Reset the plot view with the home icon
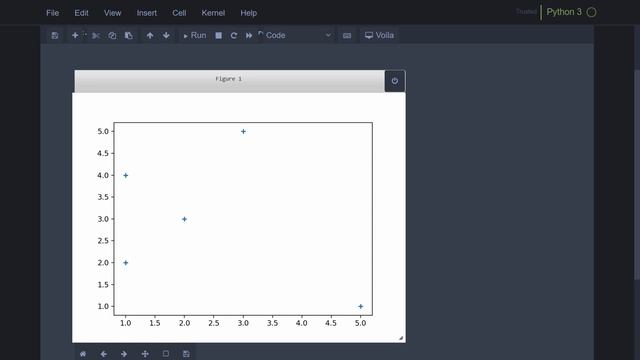The width and height of the screenshot is (640, 360). [83, 354]
